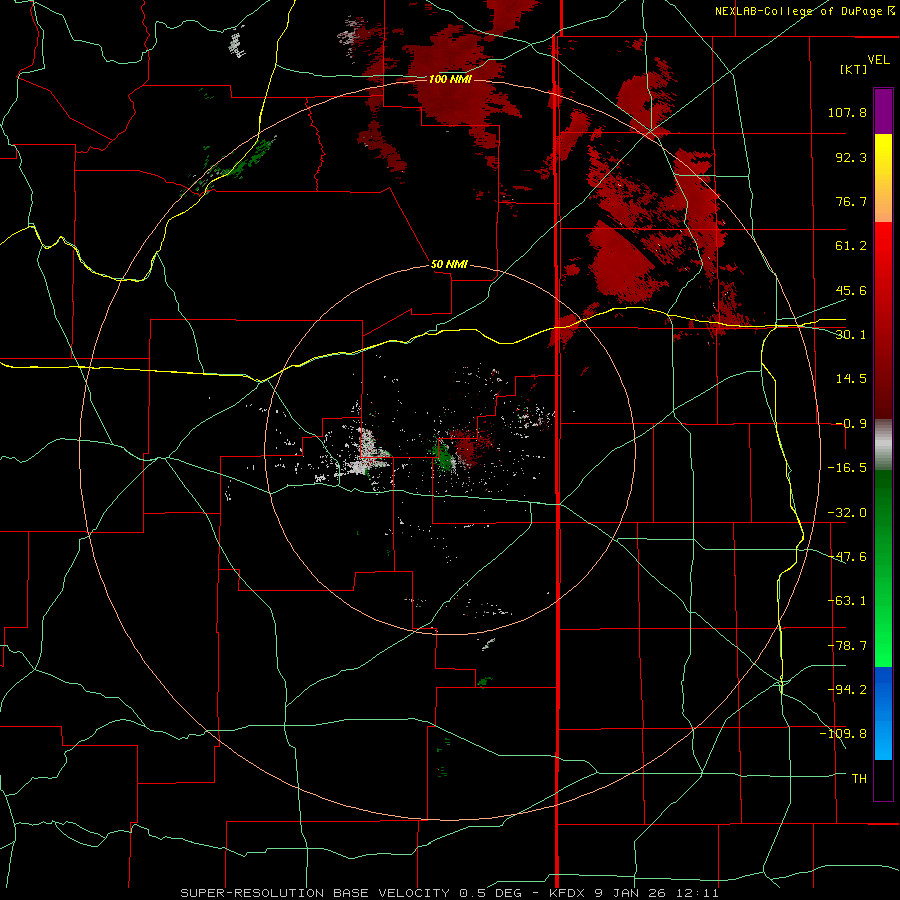Screen dimensions: 900x900
Task: Click the 14.5 scale value
Action: (851, 379)
